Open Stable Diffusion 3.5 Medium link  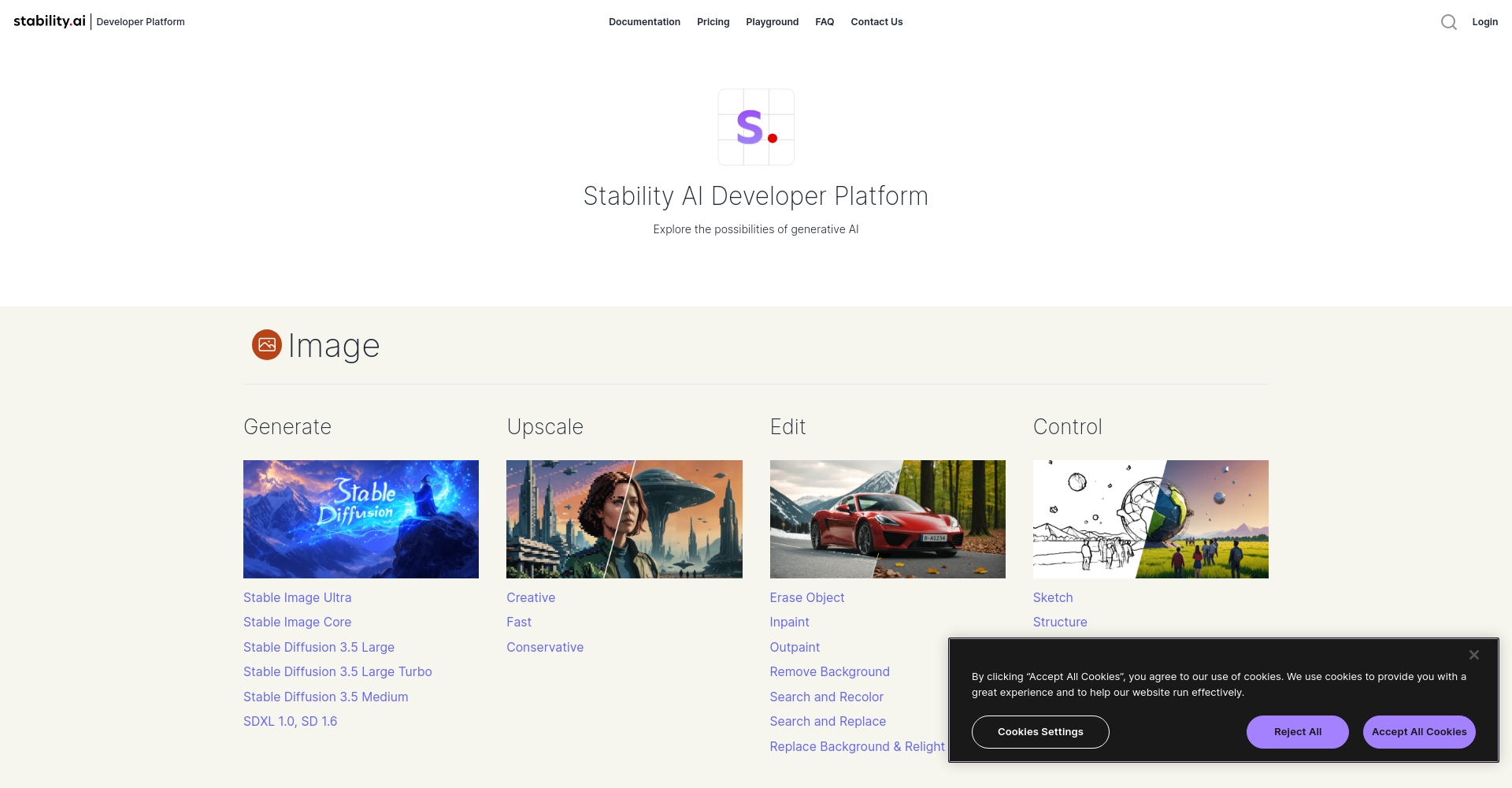click(x=325, y=697)
